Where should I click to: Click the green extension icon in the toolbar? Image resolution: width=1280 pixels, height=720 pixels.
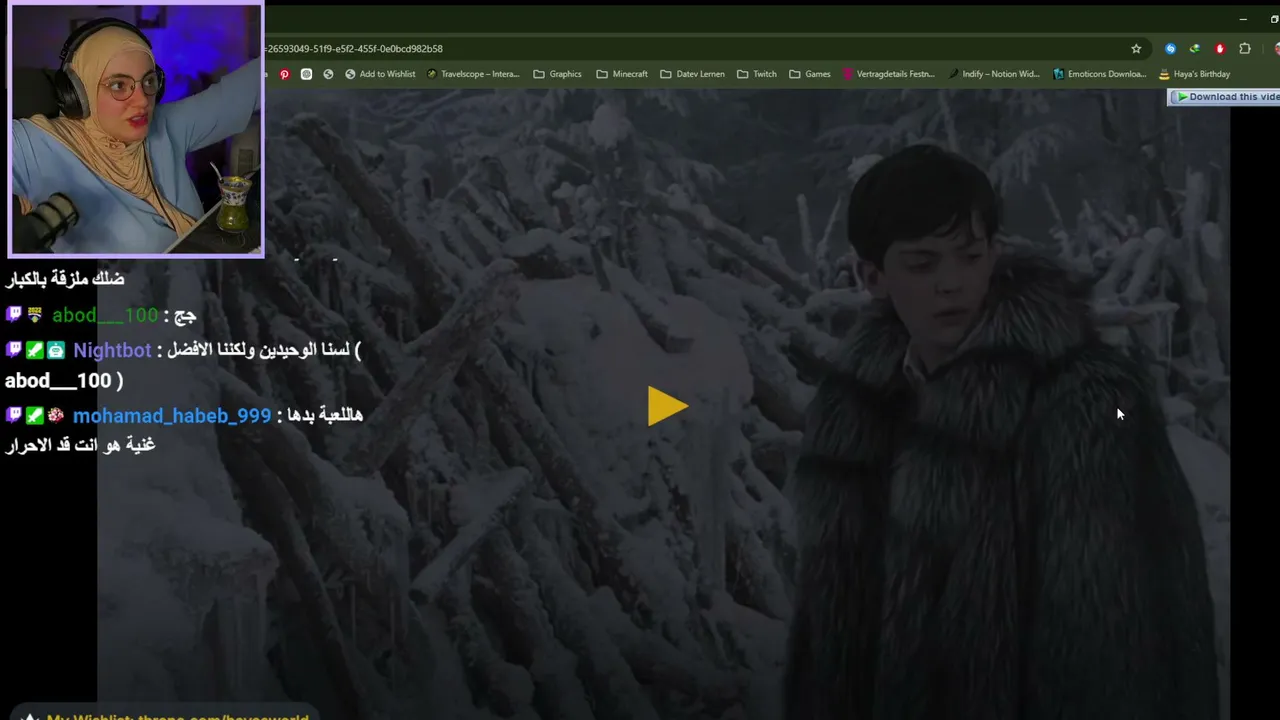tap(1194, 48)
